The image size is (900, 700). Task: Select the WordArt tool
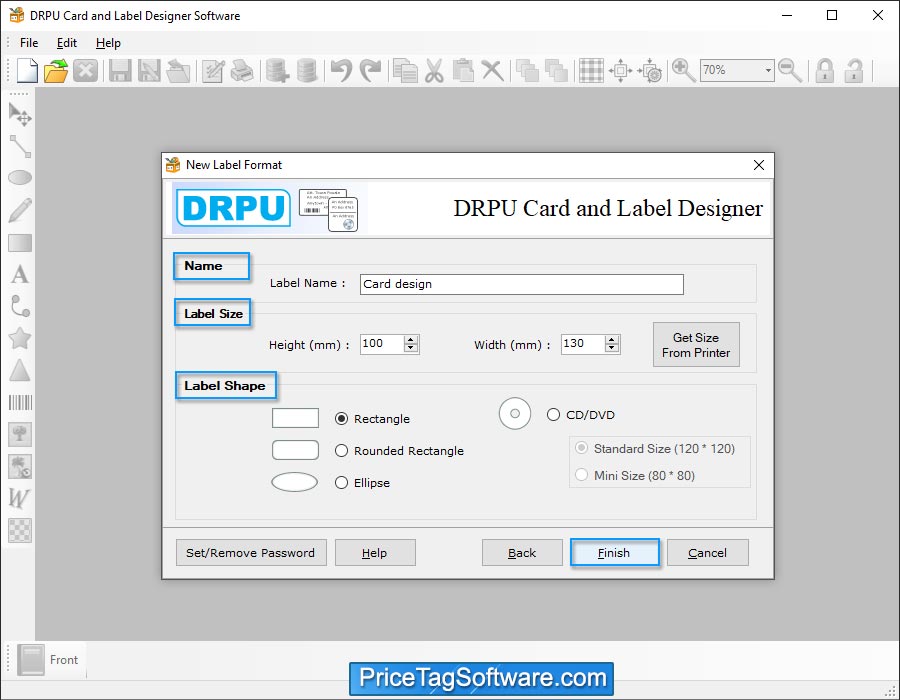(x=19, y=498)
